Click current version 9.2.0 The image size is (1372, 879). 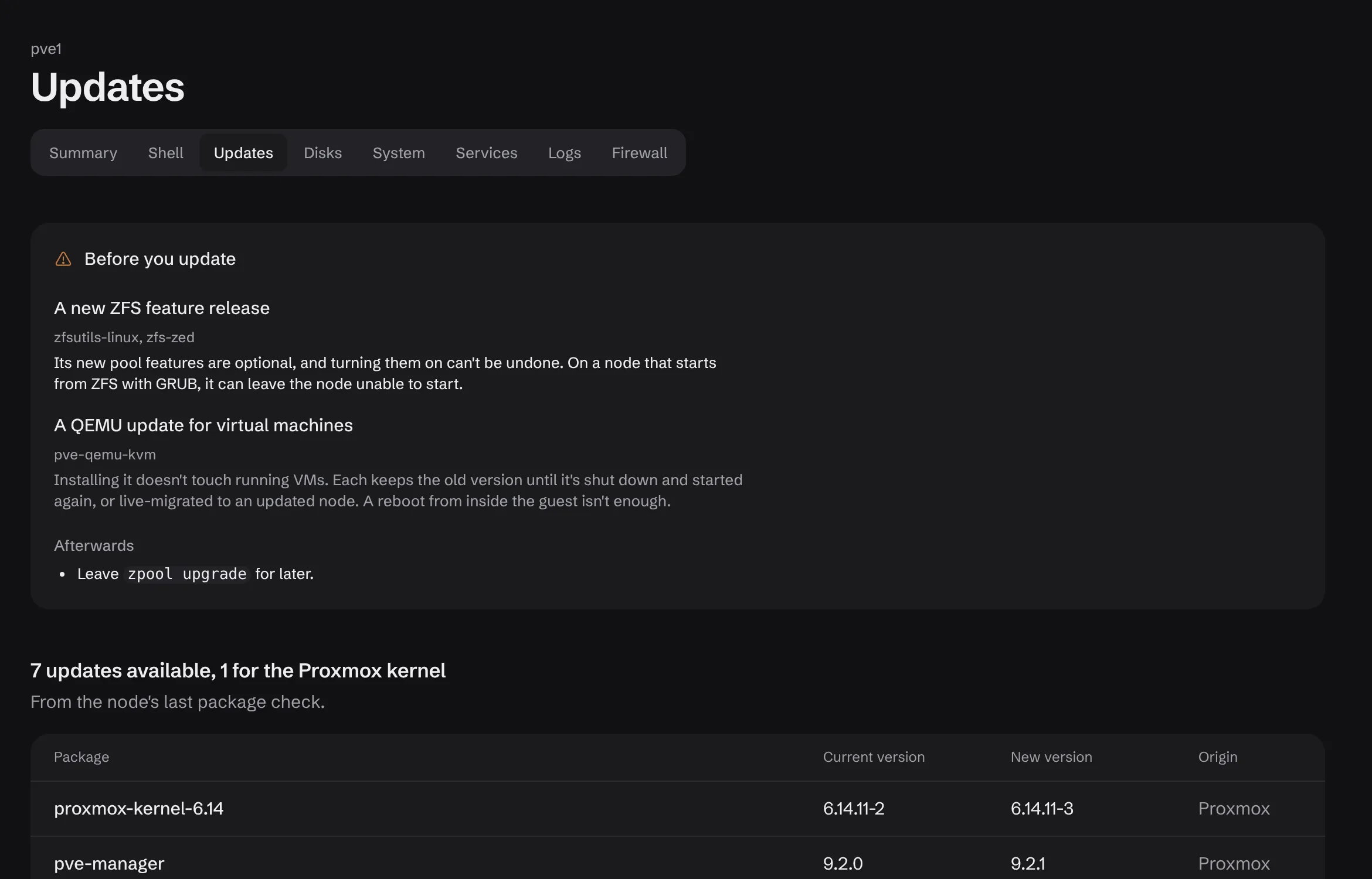(843, 864)
